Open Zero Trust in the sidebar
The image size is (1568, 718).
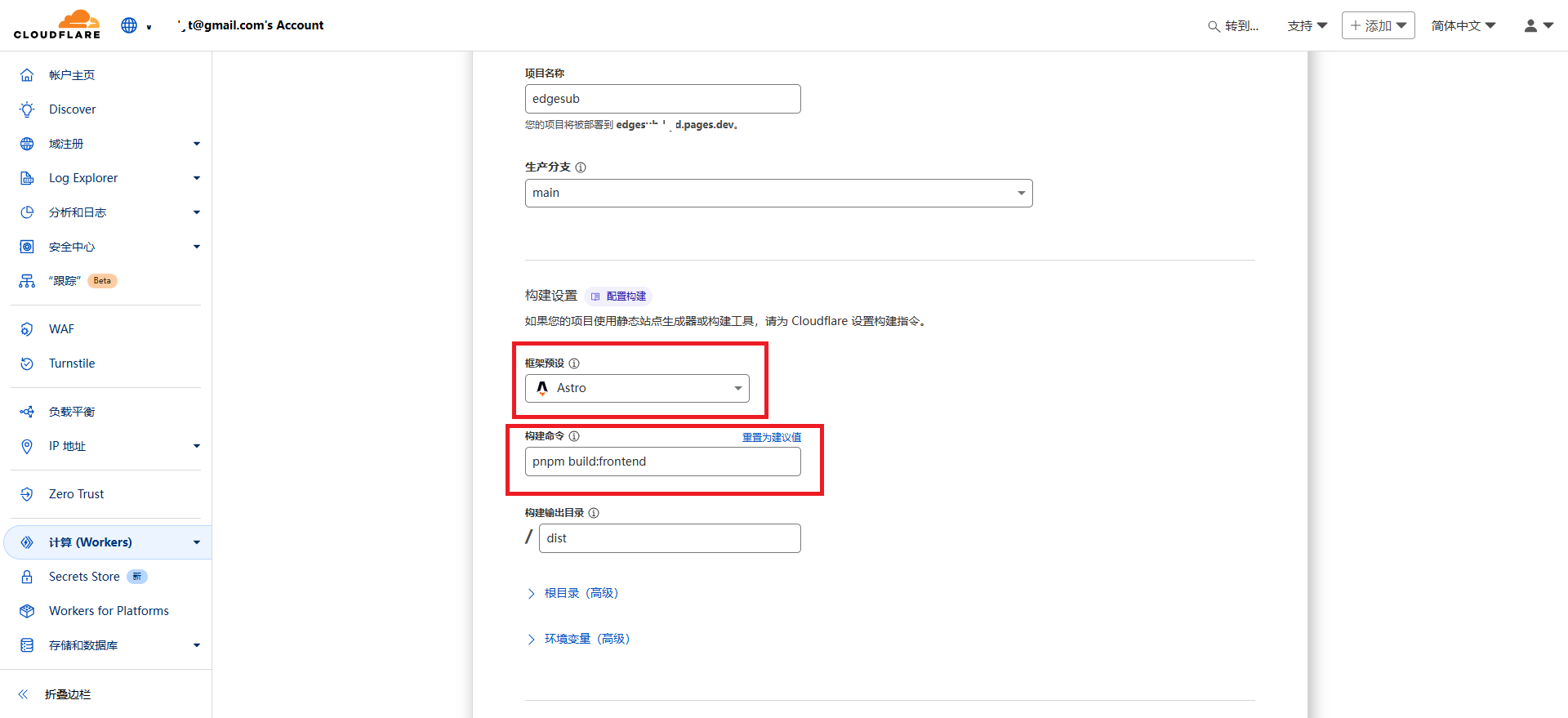(76, 494)
